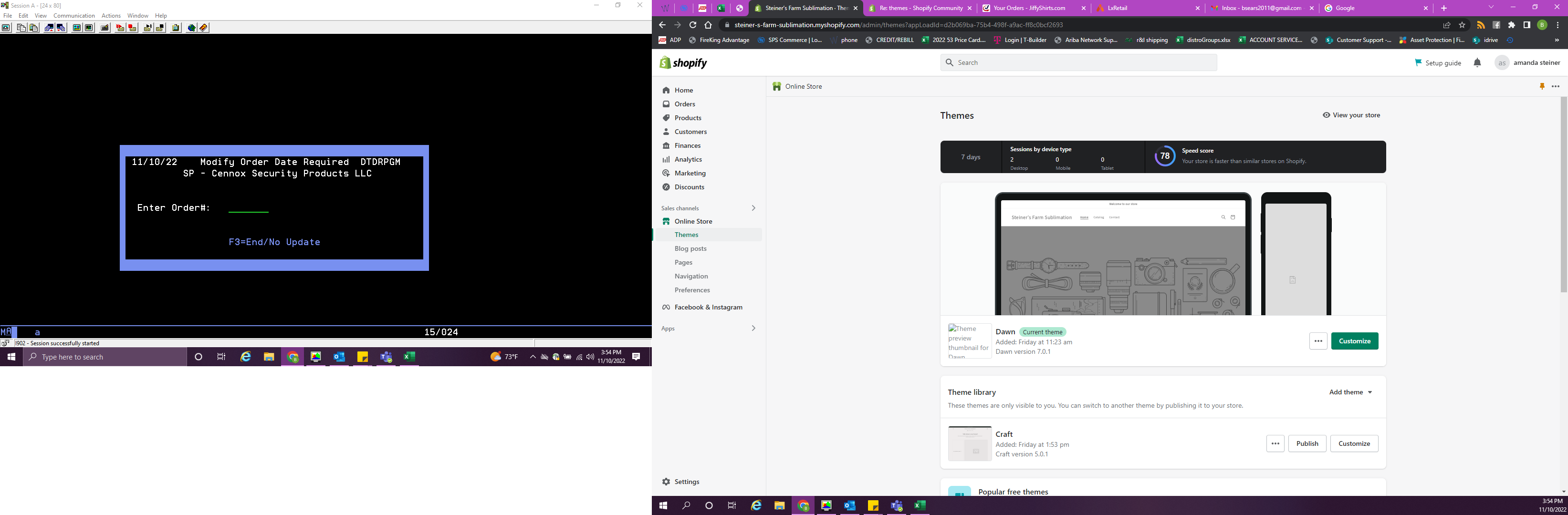Viewport: 1568px width, 515px height.
Task: Click the Paste toolbar icon in Session A
Action: (x=34, y=28)
